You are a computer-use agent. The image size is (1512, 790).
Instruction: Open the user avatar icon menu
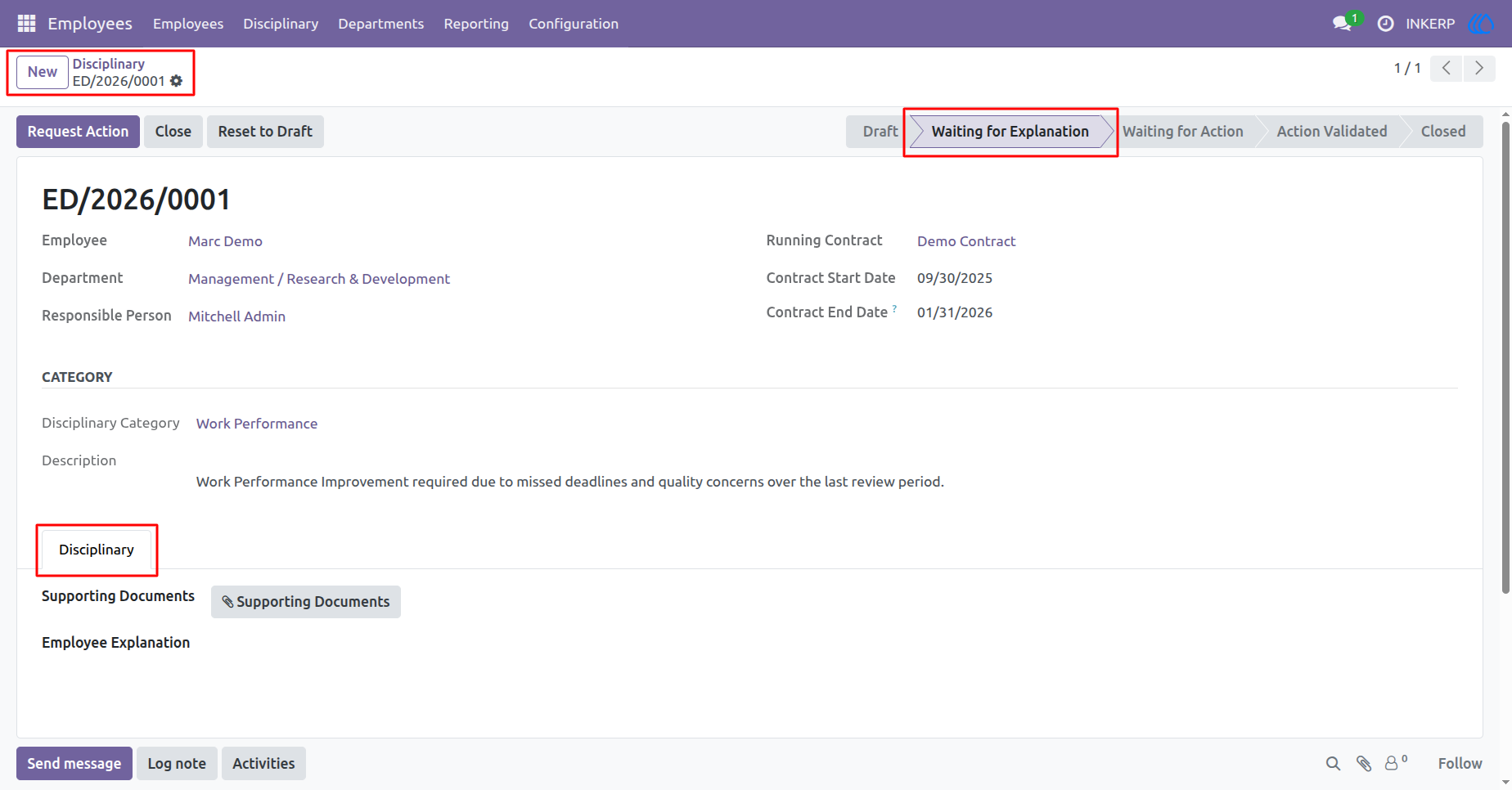click(1482, 24)
